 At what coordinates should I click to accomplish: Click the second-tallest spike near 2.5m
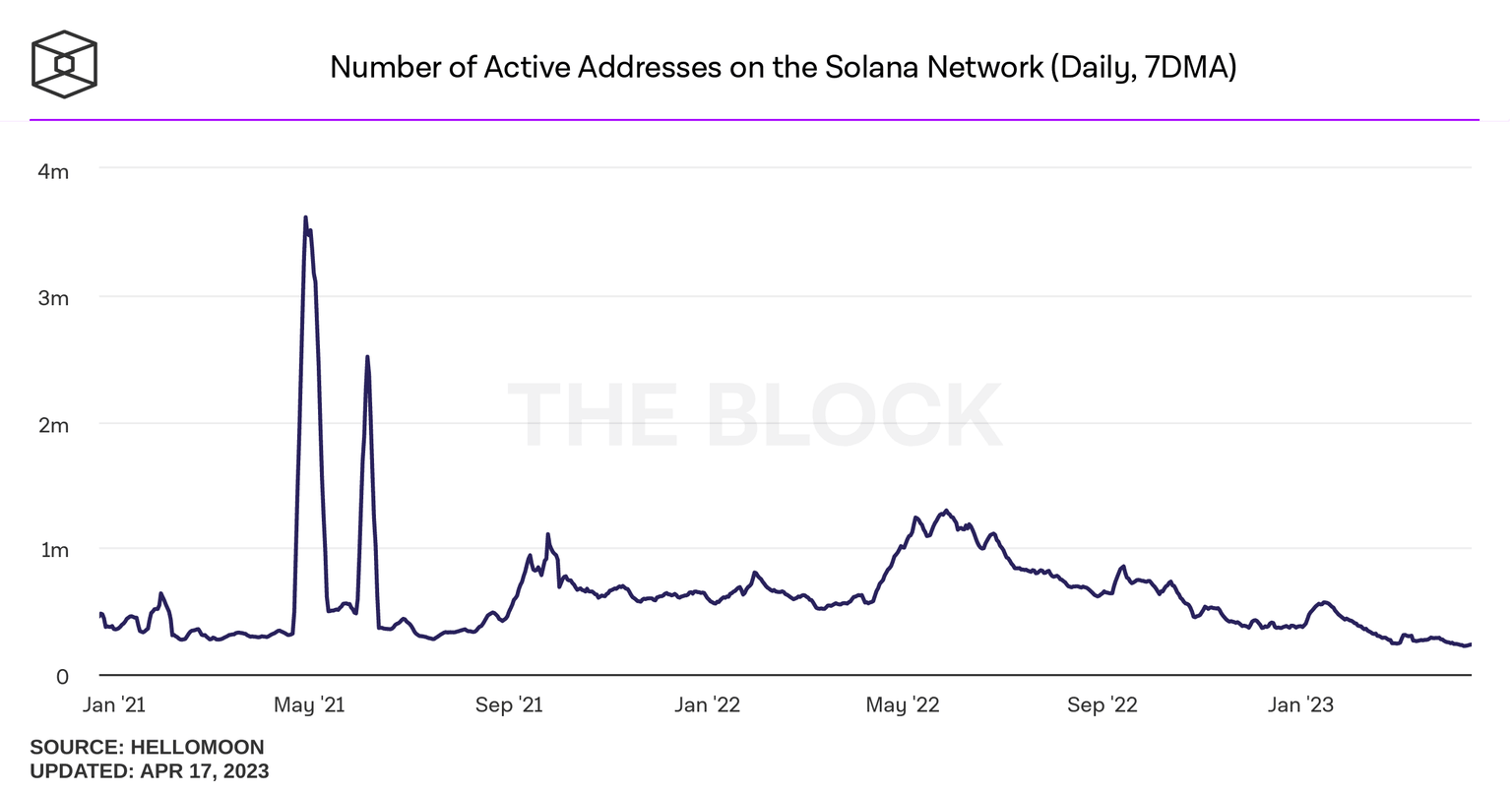click(x=367, y=358)
